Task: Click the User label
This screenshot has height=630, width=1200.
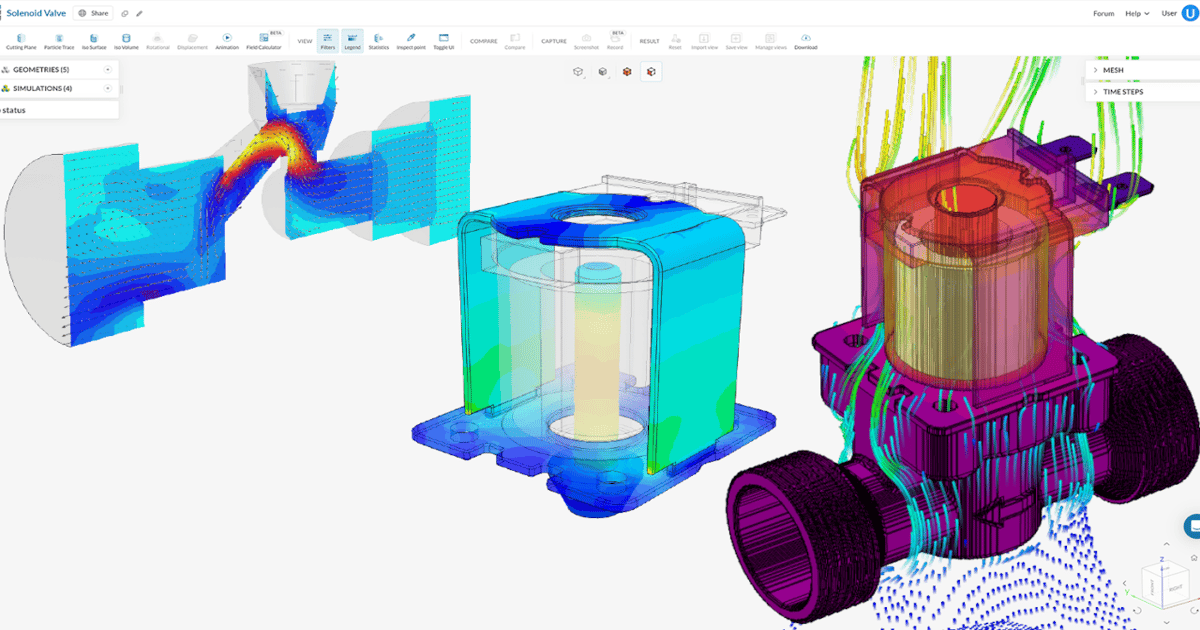Action: coord(1168,14)
